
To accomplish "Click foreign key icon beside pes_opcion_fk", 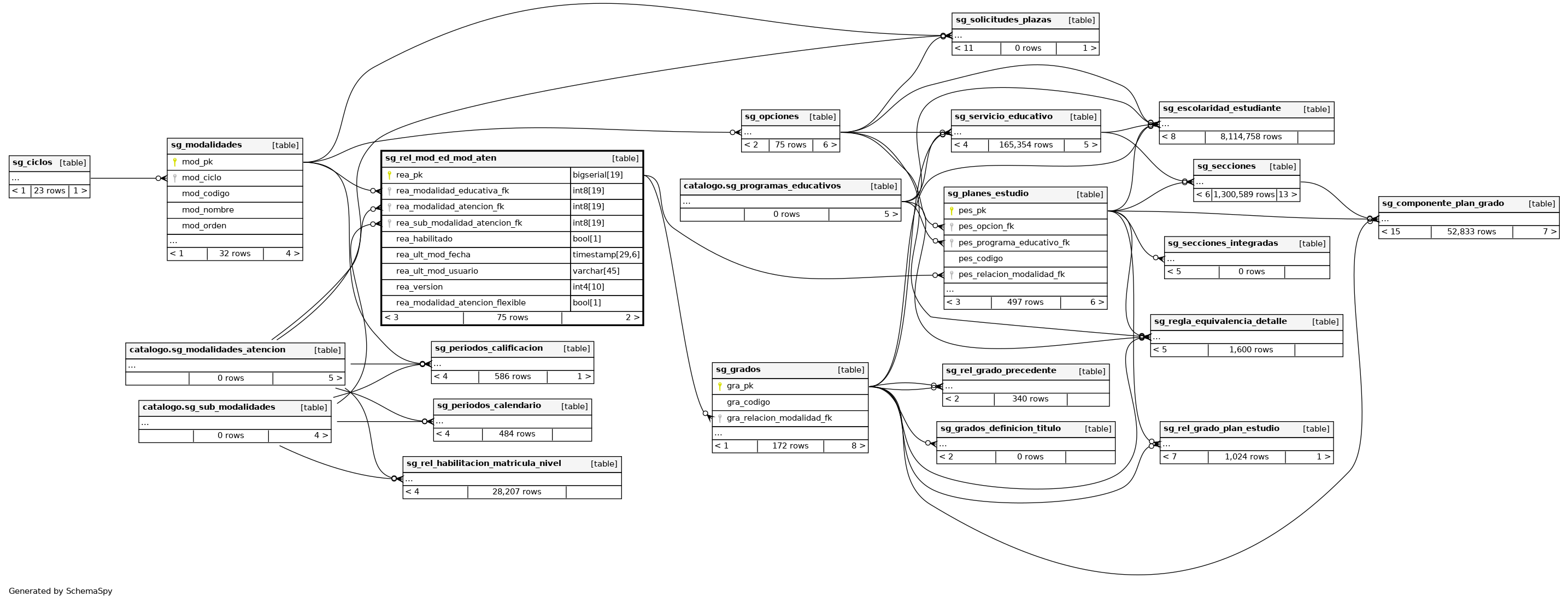I will pos(952,227).
